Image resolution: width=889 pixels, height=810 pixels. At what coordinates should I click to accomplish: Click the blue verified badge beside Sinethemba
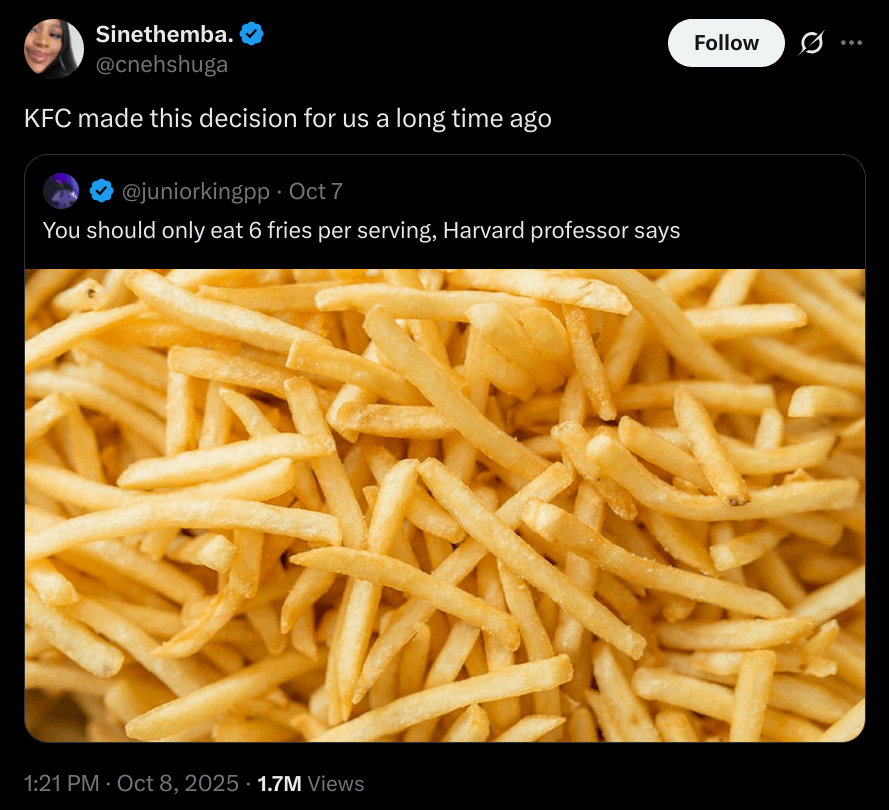pos(252,35)
